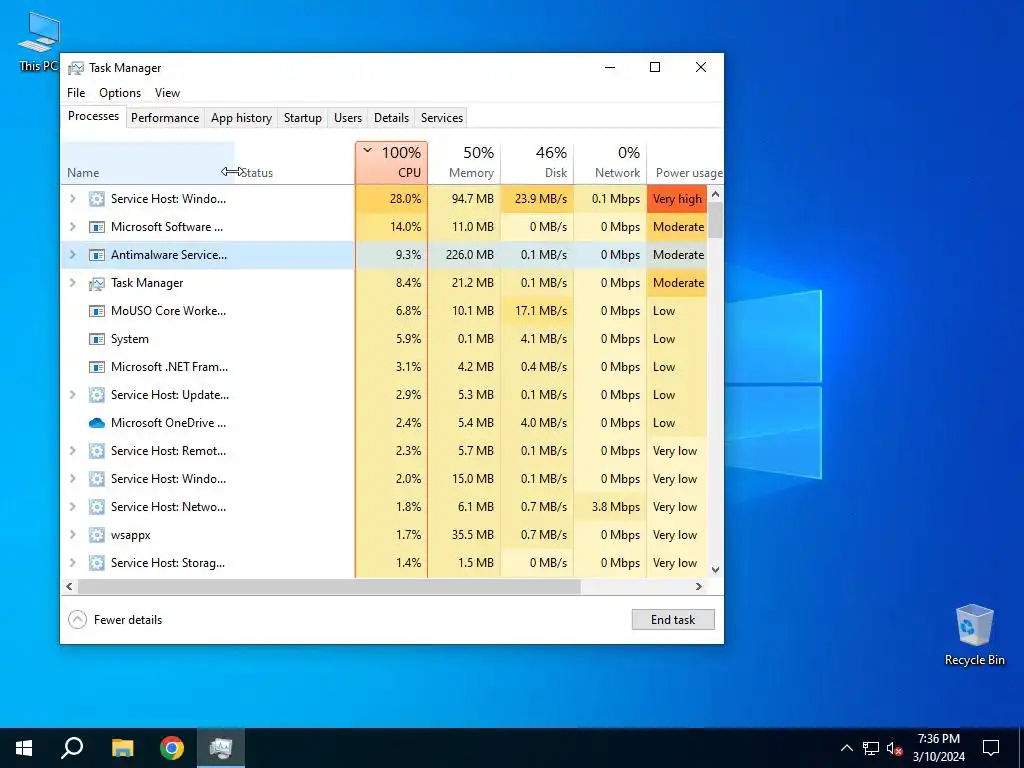This screenshot has height=768, width=1024.
Task: Sort by the Disk column header
Action: [537, 163]
